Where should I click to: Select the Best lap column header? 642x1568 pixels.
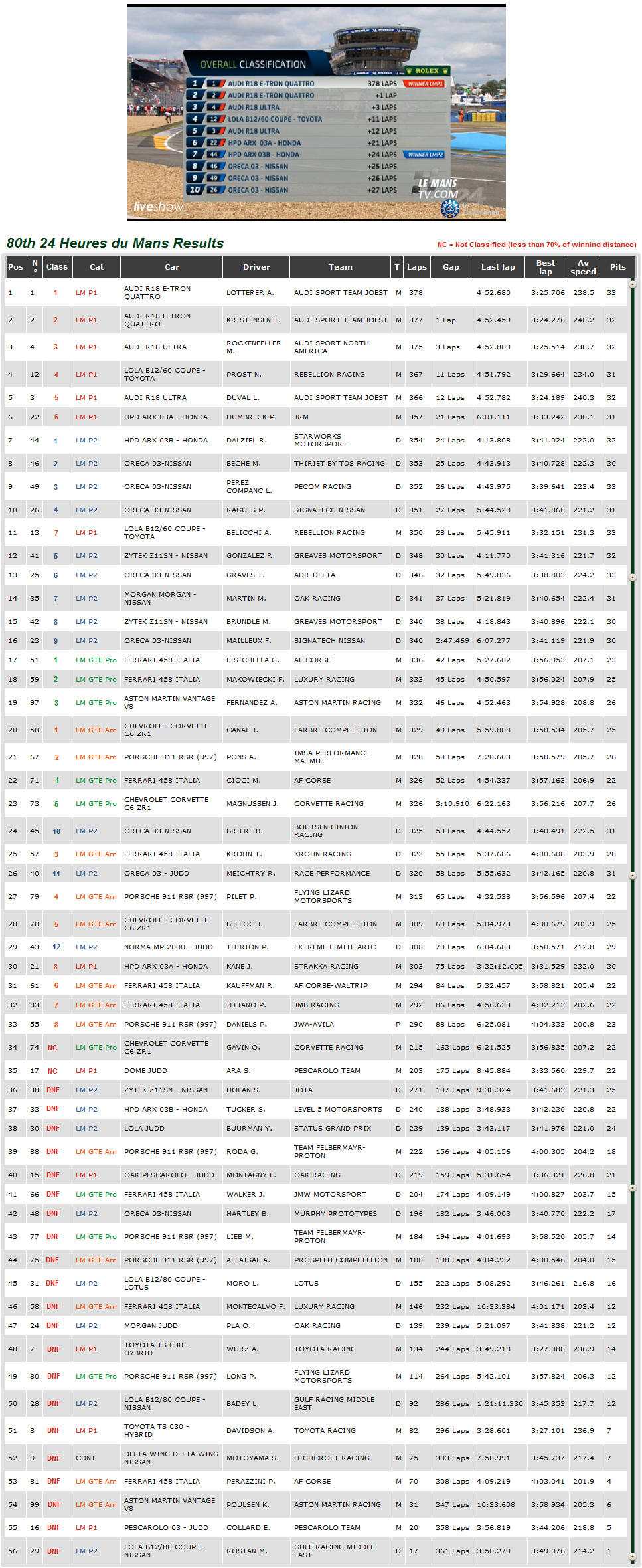click(546, 267)
